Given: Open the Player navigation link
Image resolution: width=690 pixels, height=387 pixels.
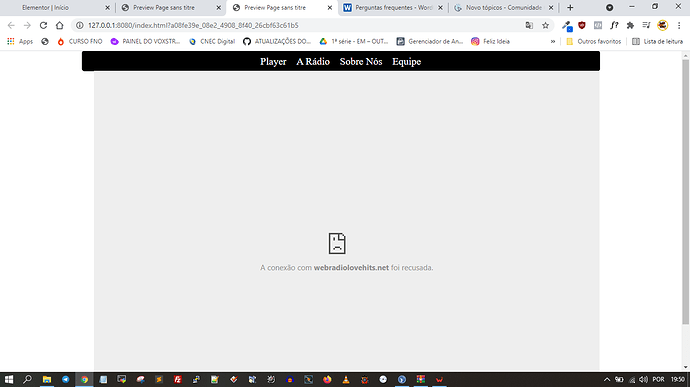Looking at the screenshot, I should point(273,62).
